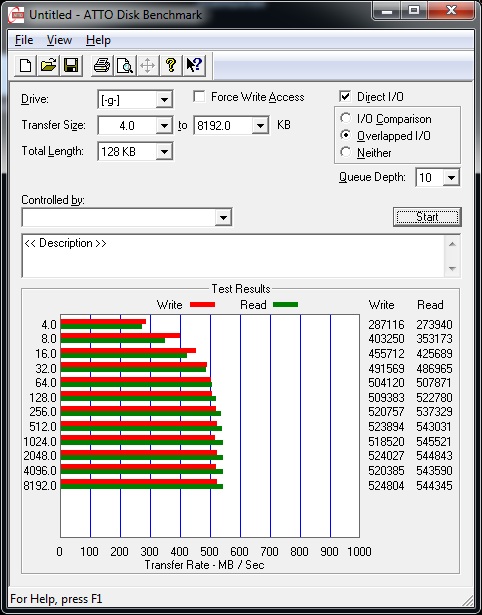This screenshot has width=482, height=615.
Task: Click the write value 403250
Action: (x=386, y=338)
